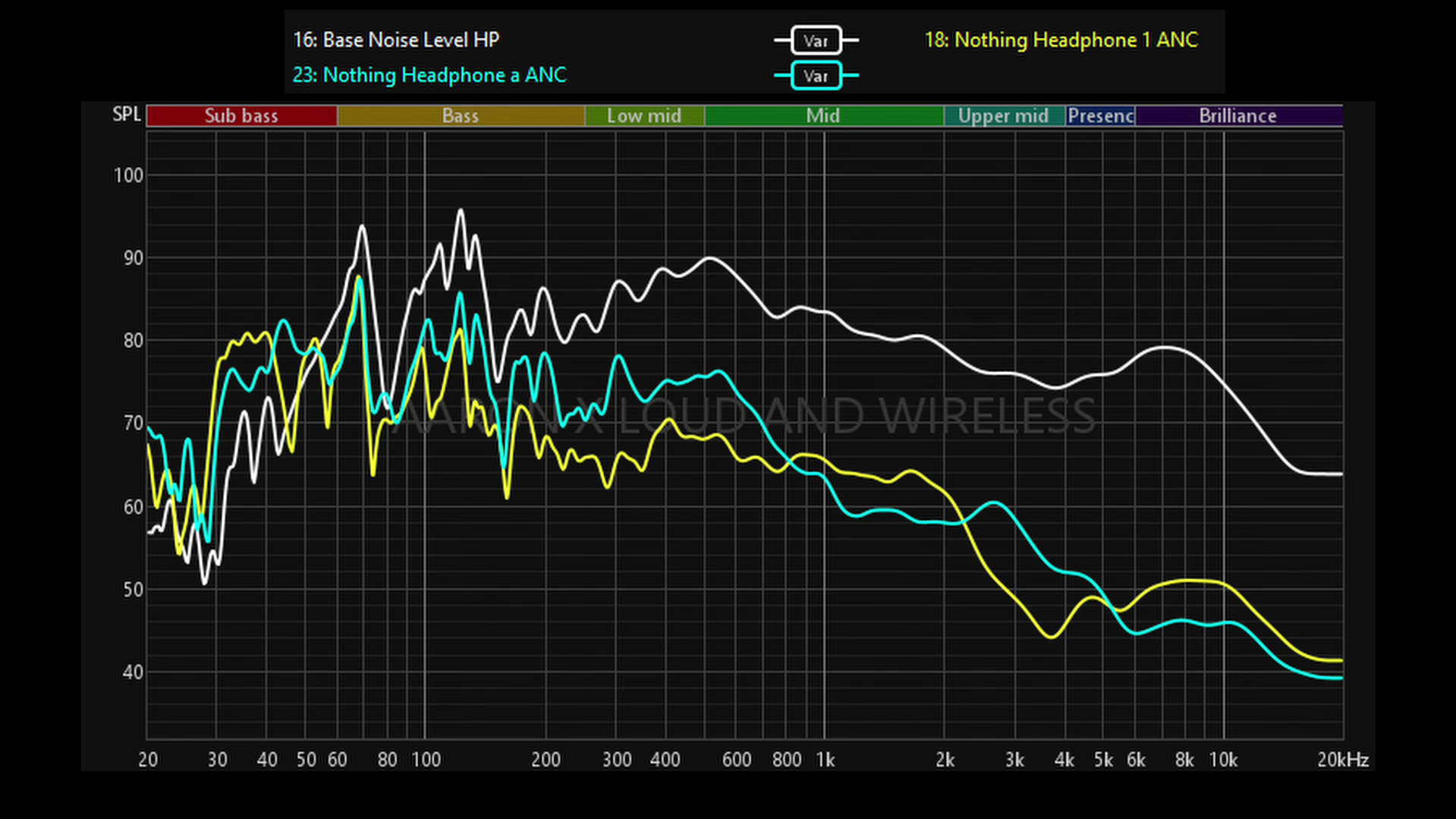The image size is (1456, 819).
Task: Click the Low mid frequency band
Action: pos(644,115)
